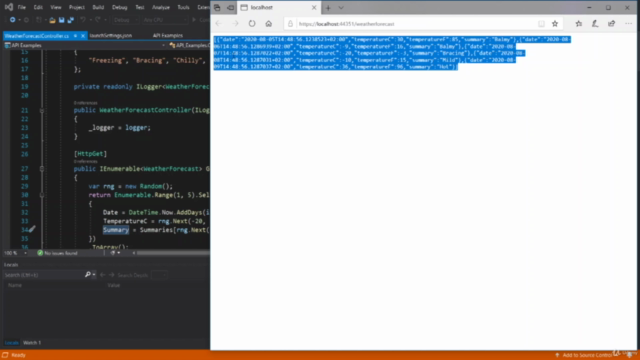Go to the browser Home page icon
Image resolution: width=640 pixels, height=360 pixels.
tap(269, 24)
